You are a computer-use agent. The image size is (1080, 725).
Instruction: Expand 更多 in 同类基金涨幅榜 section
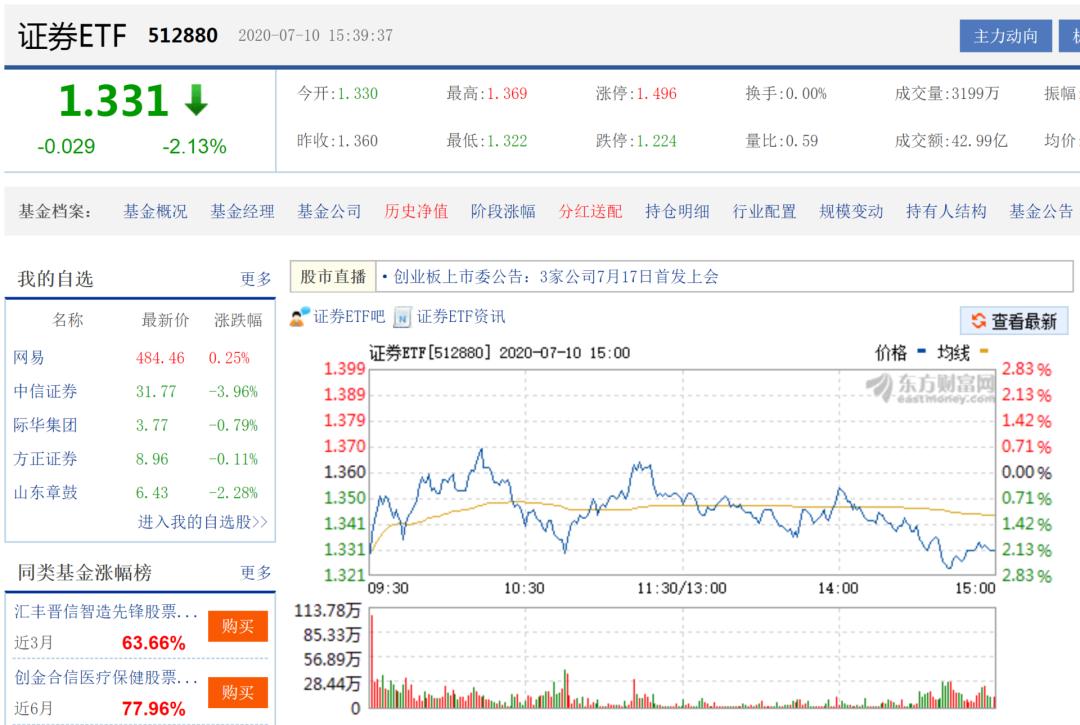[x=257, y=574]
